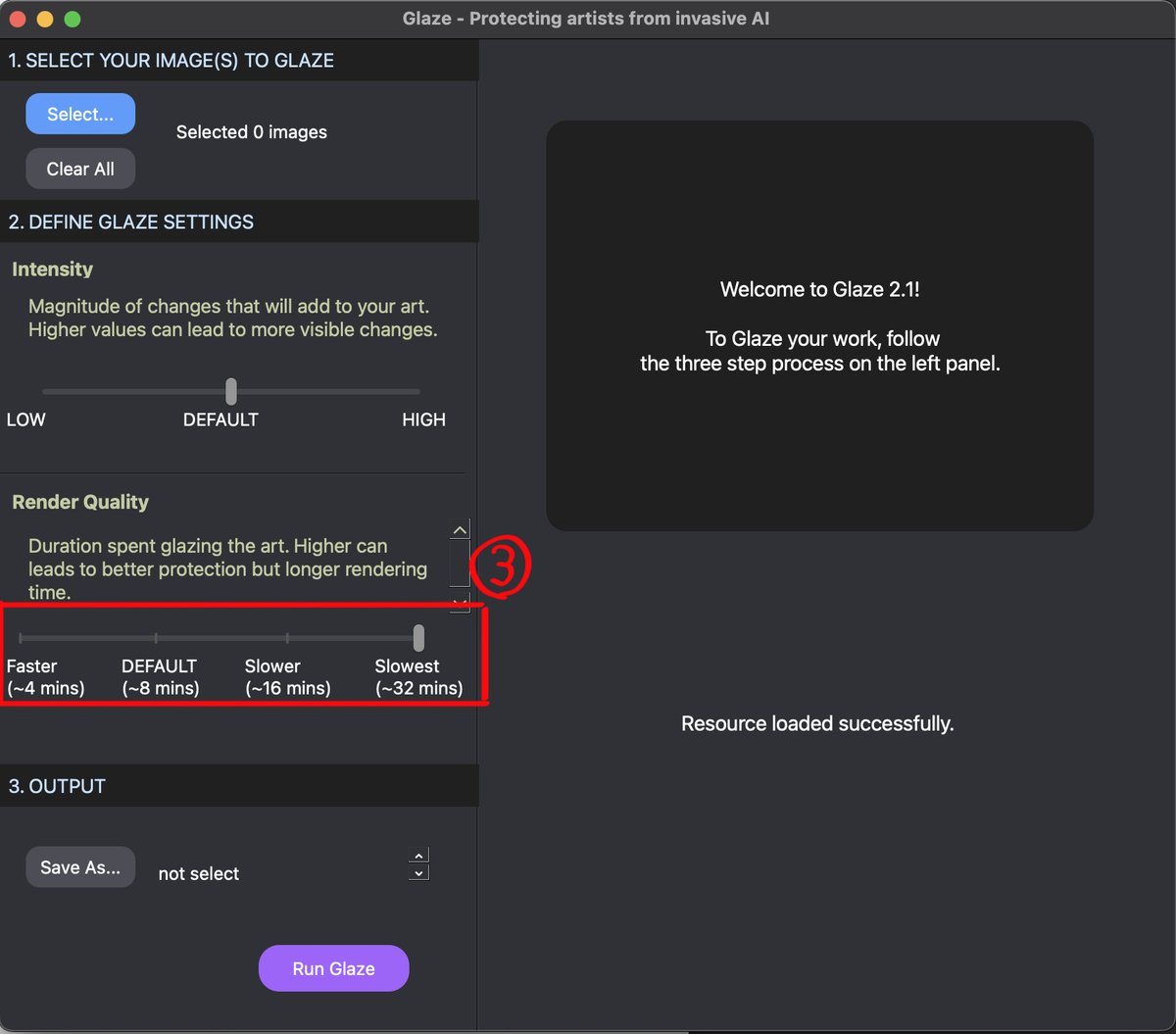Click the 'Welcome to Glaze 2.1!' text

pos(819,289)
